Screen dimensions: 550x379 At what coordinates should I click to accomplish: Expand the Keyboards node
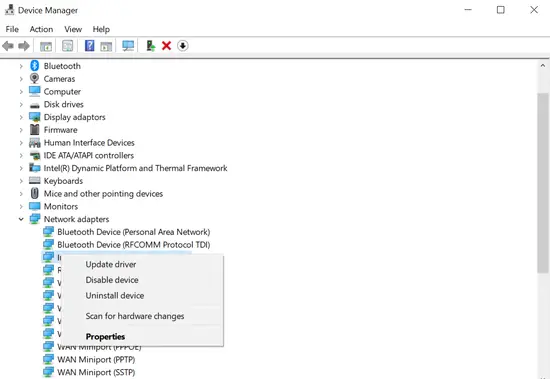click(x=21, y=181)
